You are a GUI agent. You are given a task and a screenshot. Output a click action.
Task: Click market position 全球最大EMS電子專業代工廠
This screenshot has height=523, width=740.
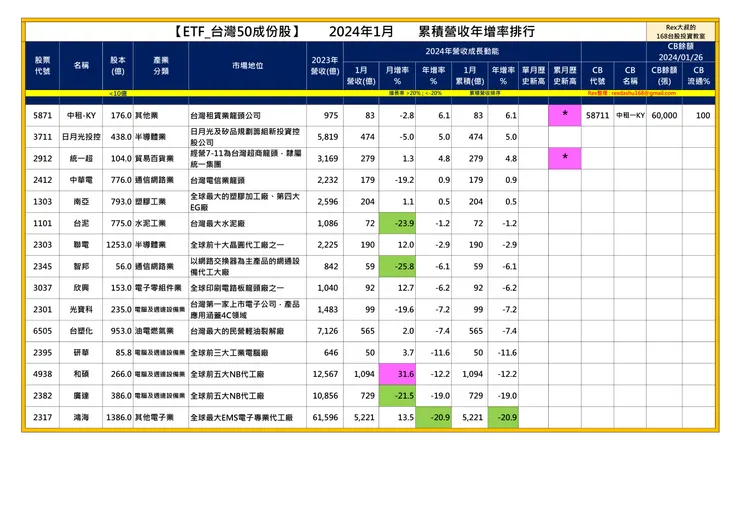[x=242, y=417]
